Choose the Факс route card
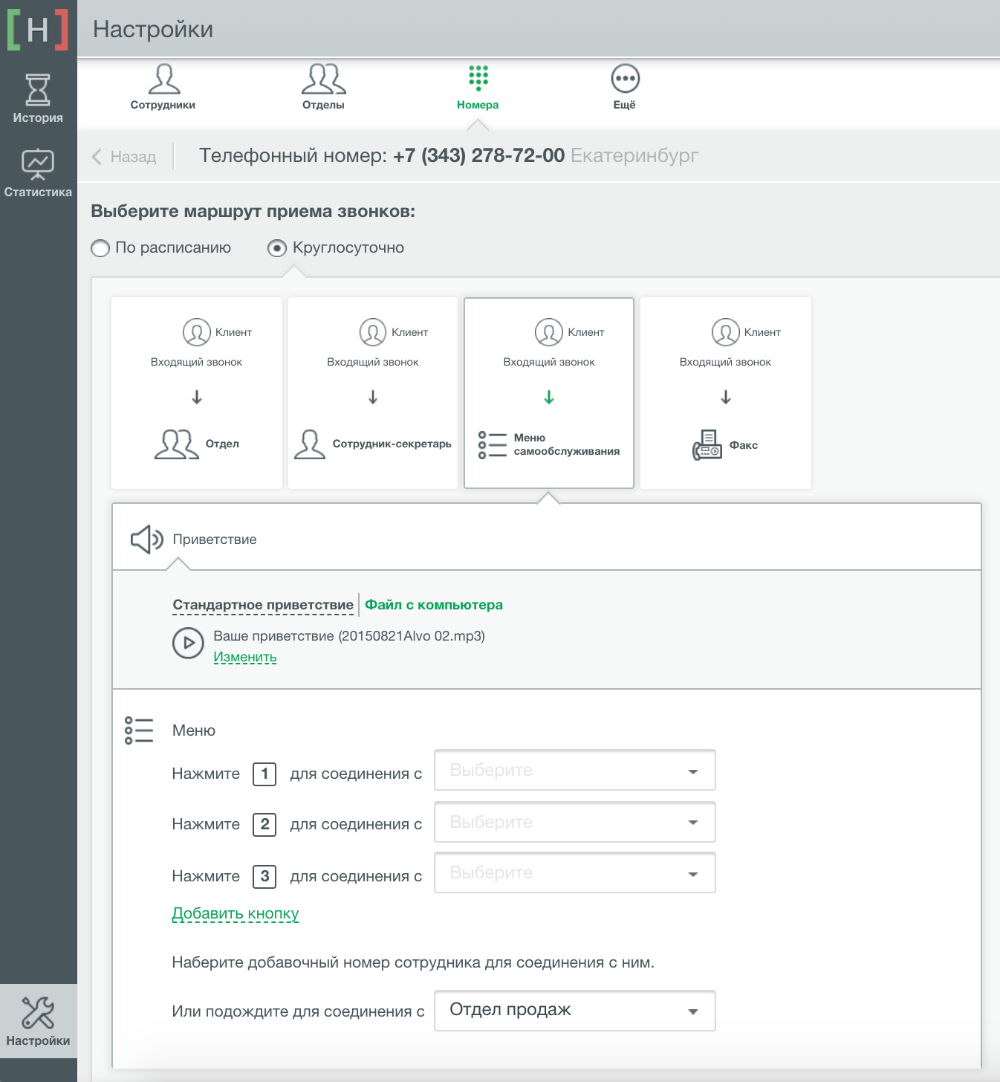1000x1082 pixels. (725, 393)
